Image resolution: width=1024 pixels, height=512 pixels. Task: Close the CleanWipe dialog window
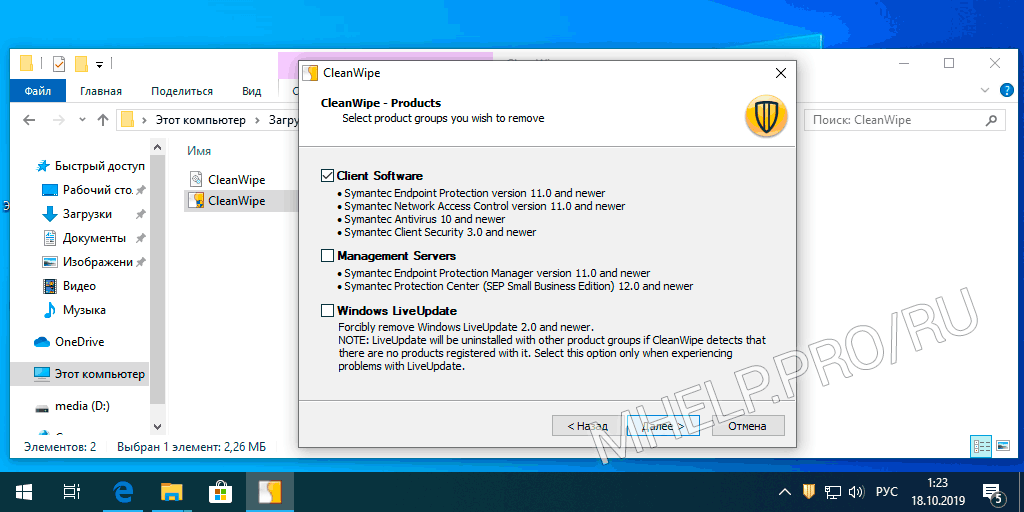pos(780,73)
